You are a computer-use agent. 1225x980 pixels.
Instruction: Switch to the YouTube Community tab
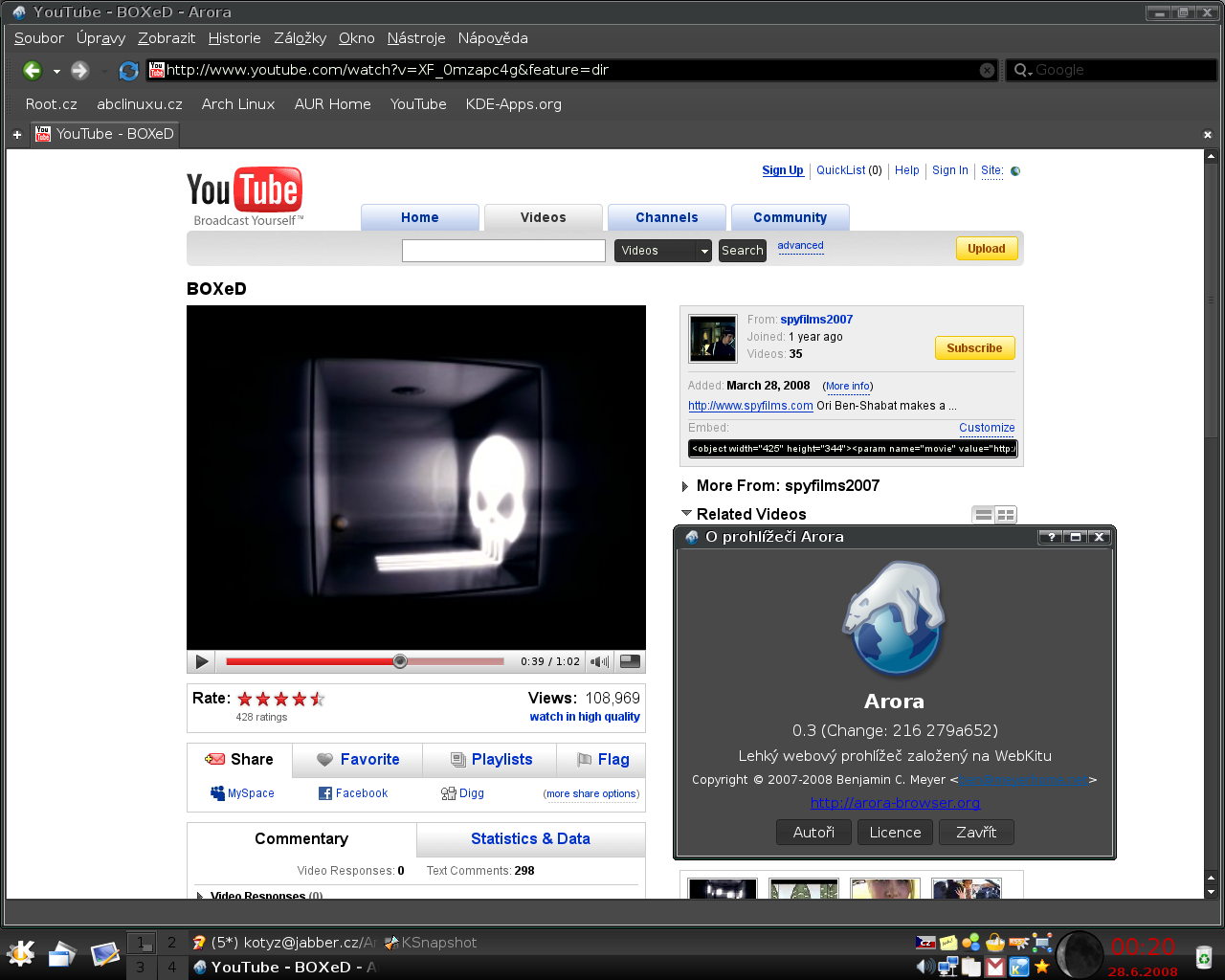790,217
